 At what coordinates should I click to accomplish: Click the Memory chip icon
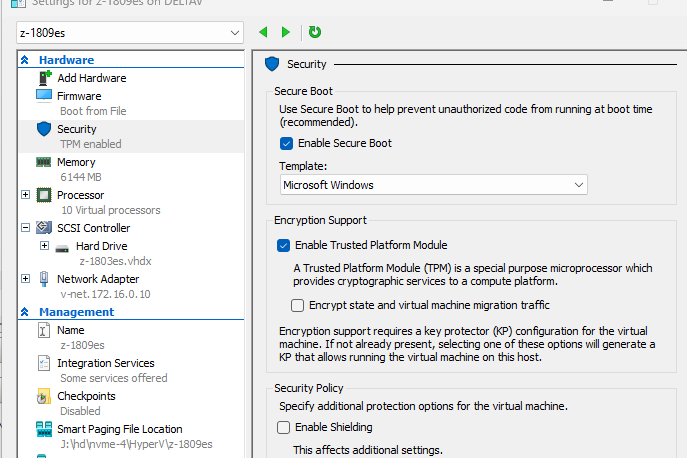click(43, 162)
